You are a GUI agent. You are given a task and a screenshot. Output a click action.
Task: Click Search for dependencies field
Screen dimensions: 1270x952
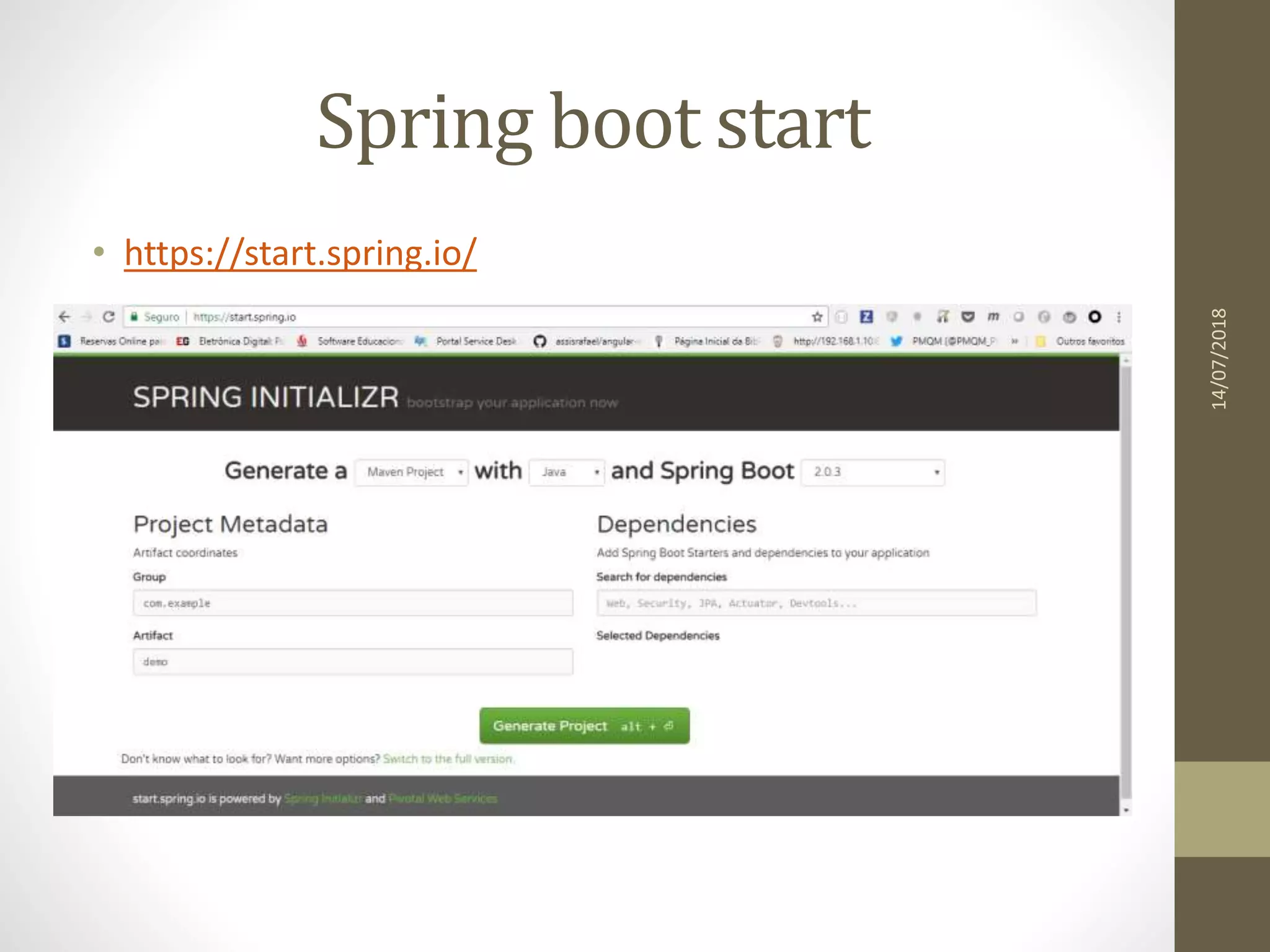pyautogui.click(x=816, y=603)
